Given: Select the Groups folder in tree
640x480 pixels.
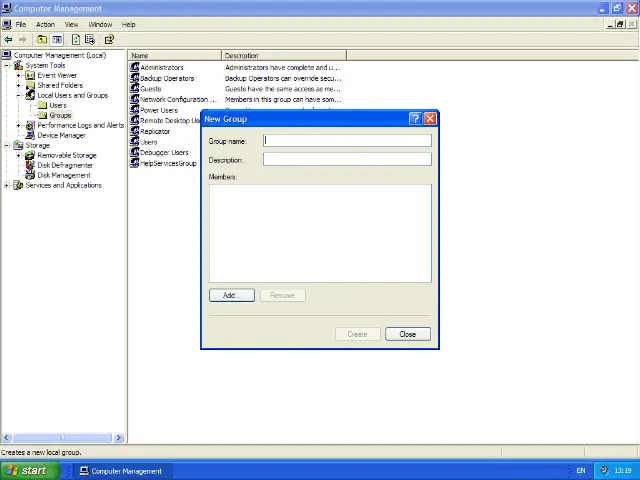Looking at the screenshot, I should [x=60, y=115].
